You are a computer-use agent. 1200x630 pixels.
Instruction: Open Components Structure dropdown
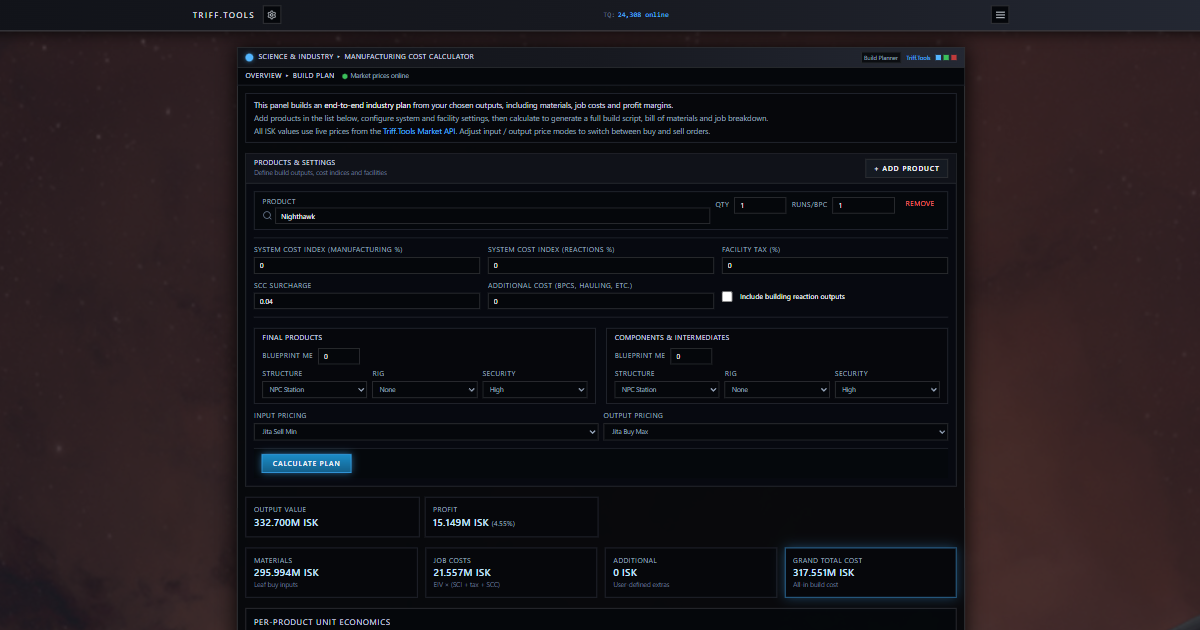[x=667, y=389]
